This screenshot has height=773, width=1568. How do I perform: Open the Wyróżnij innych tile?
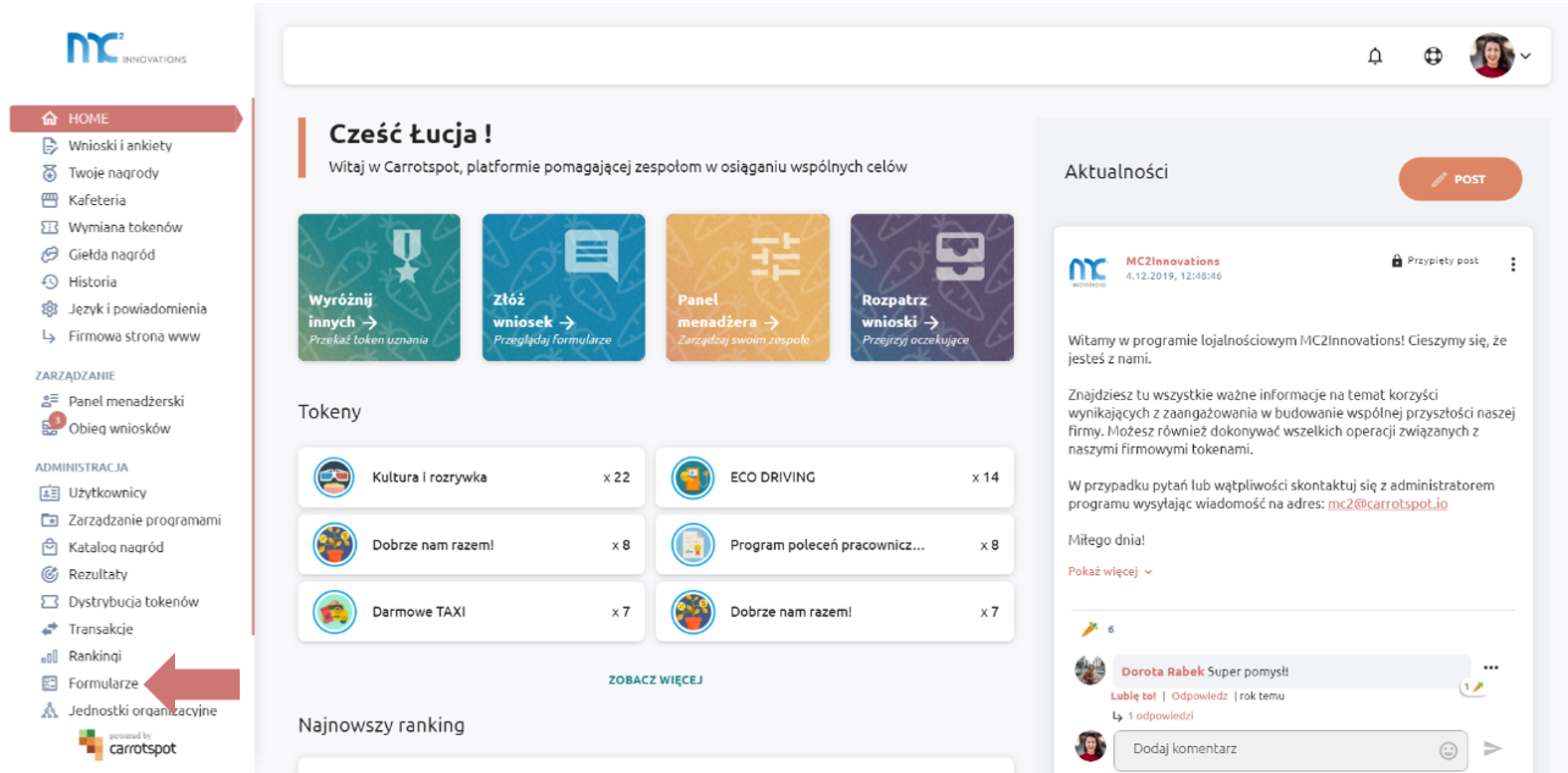[379, 288]
